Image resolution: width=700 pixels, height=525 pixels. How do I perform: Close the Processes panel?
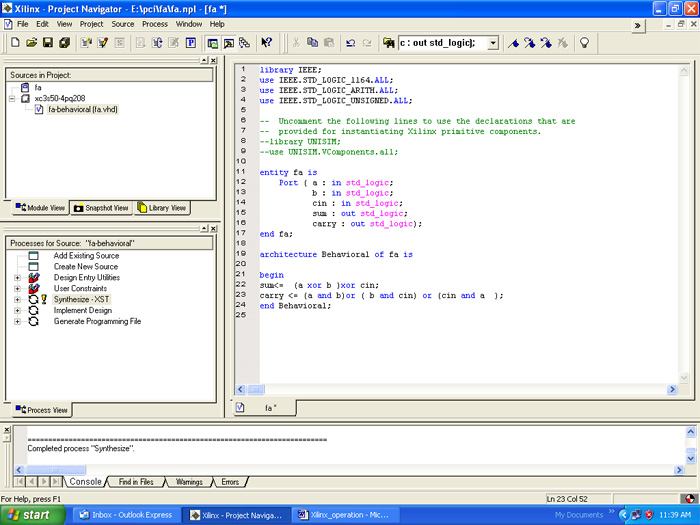click(x=213, y=229)
